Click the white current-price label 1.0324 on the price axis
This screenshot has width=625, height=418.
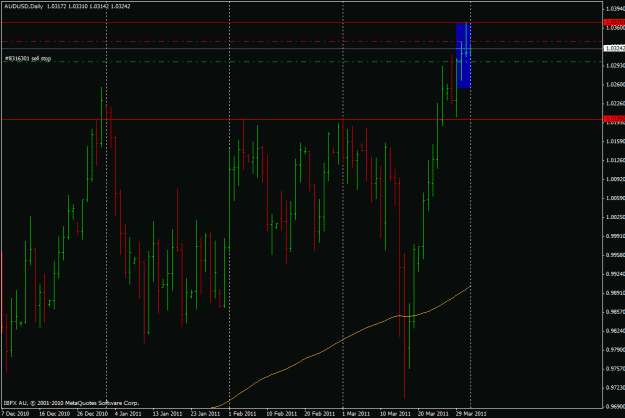tap(614, 48)
